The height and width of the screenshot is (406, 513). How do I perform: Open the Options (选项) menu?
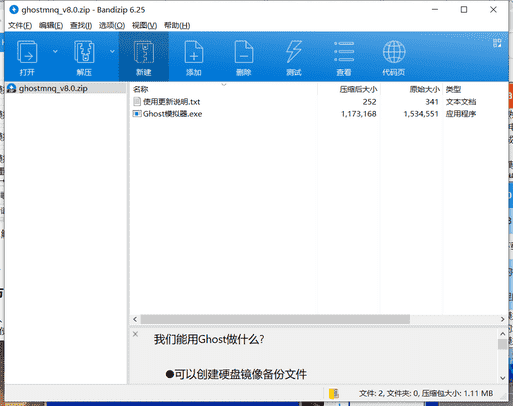click(112, 25)
